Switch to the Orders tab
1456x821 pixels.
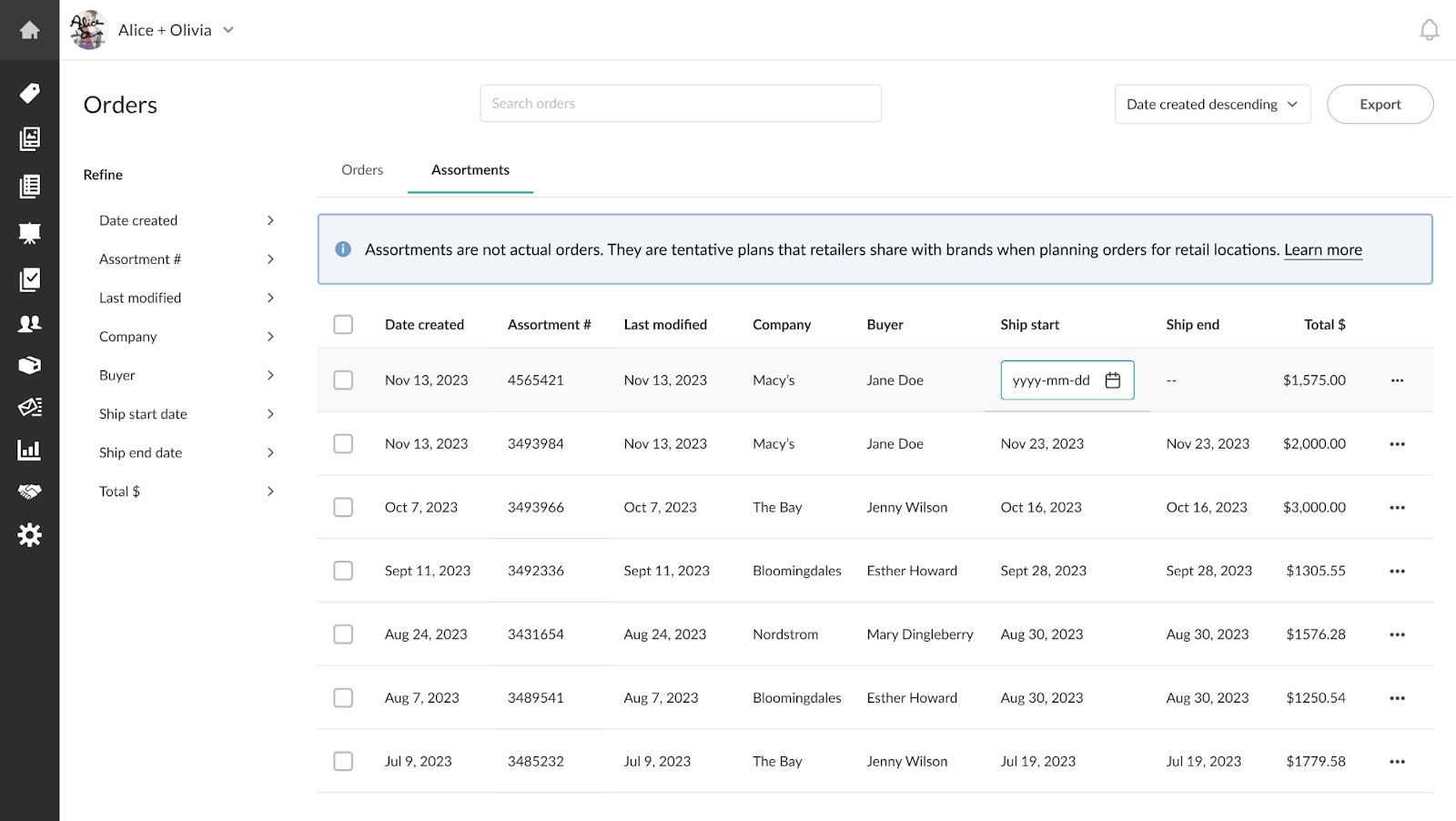pos(362,170)
